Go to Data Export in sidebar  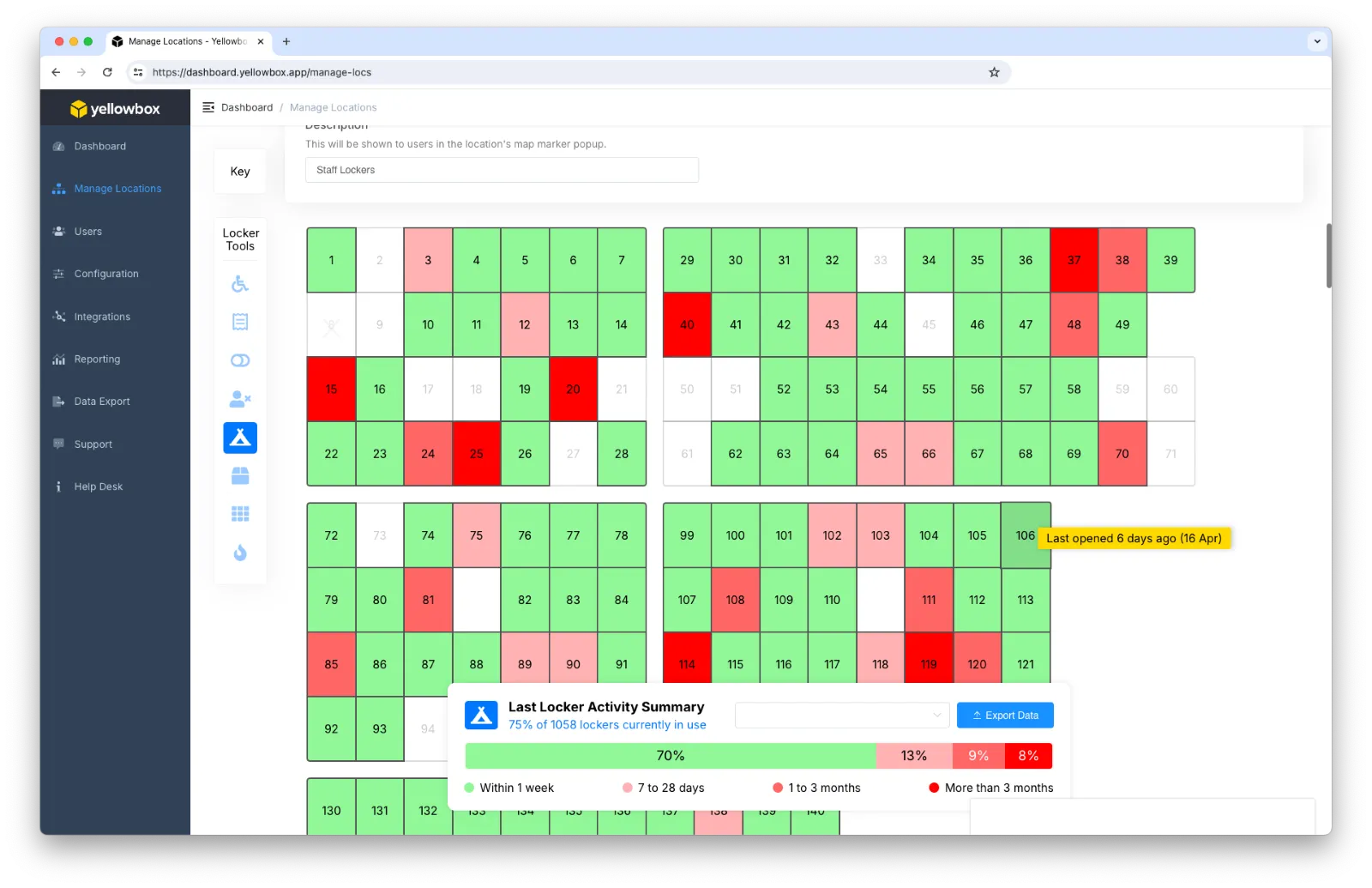(102, 402)
